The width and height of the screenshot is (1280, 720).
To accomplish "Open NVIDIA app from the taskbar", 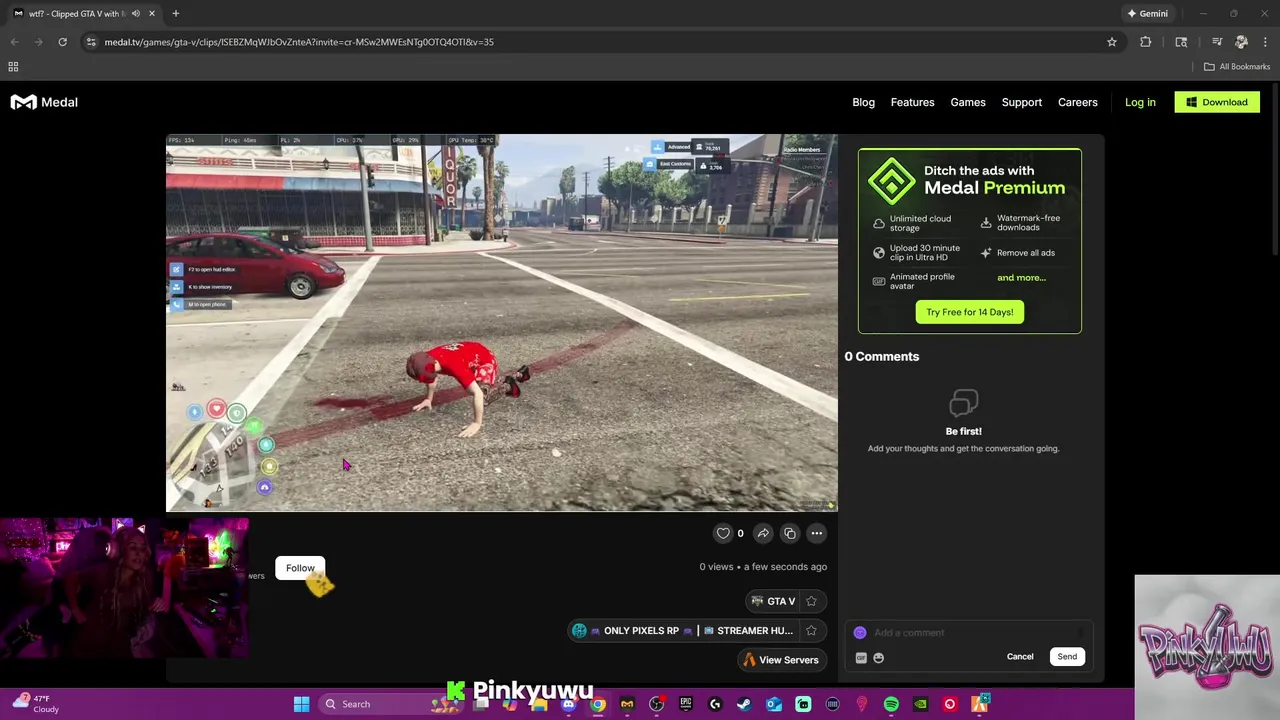I will tap(920, 704).
